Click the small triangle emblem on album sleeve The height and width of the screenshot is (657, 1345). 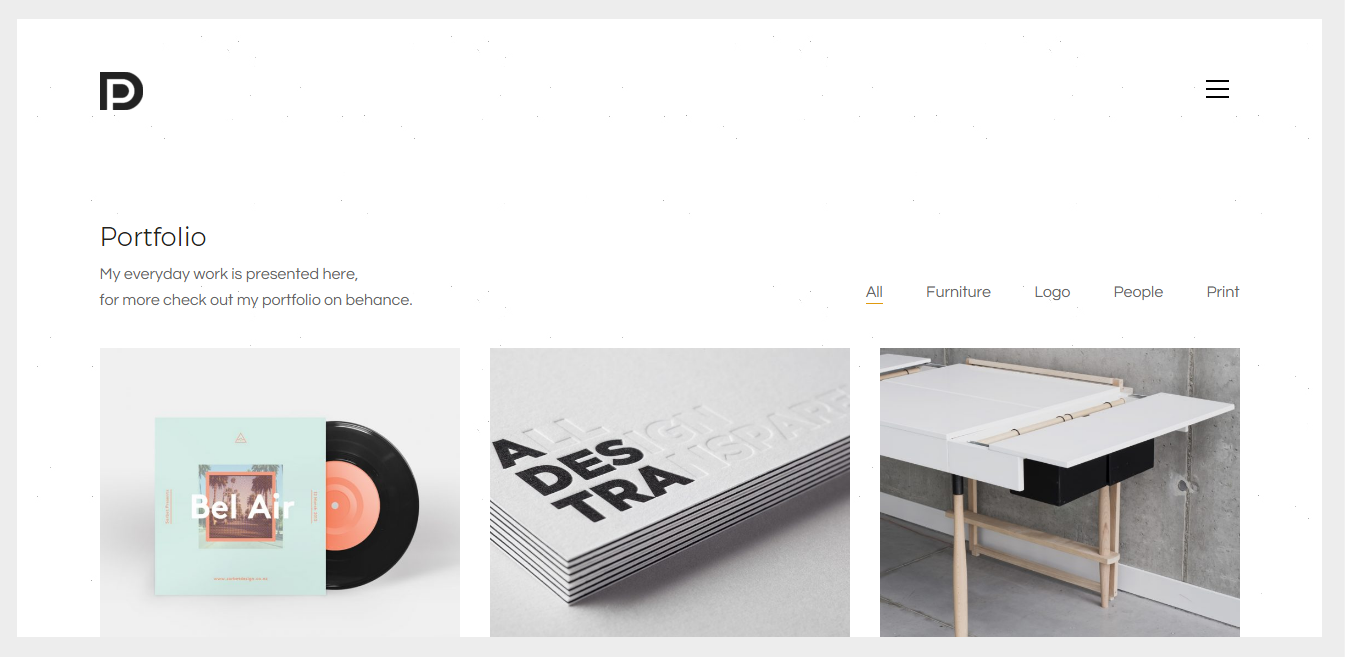point(239,437)
